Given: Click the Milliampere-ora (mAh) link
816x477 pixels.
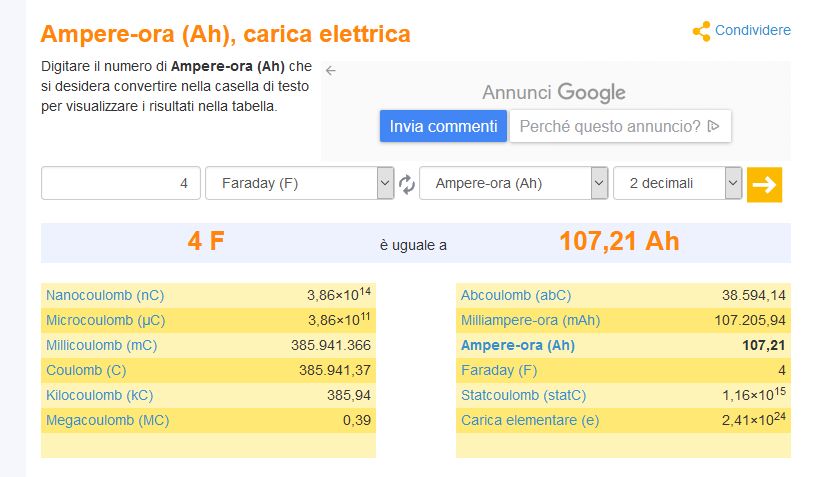Looking at the screenshot, I should coord(530,320).
